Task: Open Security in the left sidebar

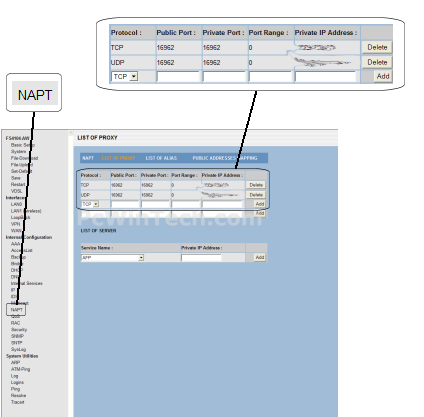Action: tap(19, 330)
